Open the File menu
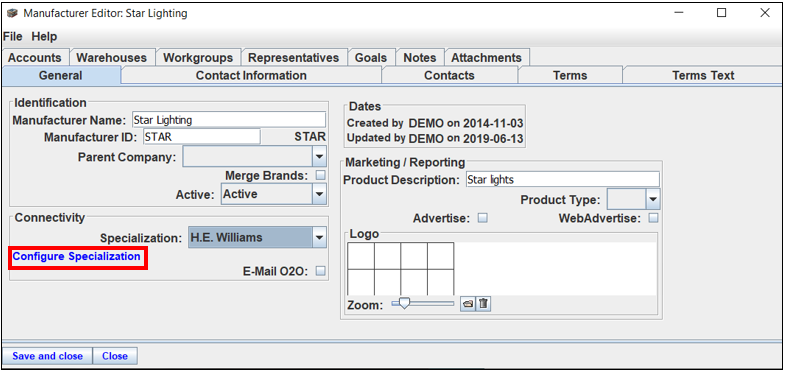 [x=13, y=37]
